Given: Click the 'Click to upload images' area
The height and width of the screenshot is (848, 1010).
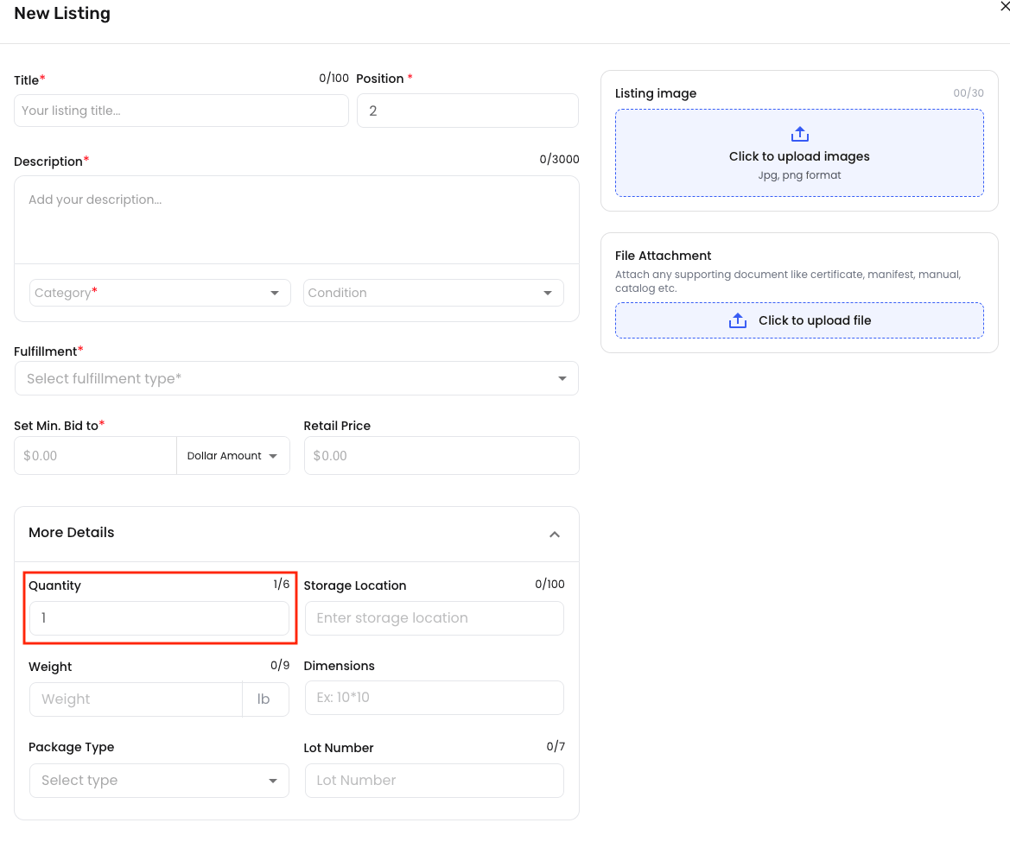Looking at the screenshot, I should (x=799, y=157).
